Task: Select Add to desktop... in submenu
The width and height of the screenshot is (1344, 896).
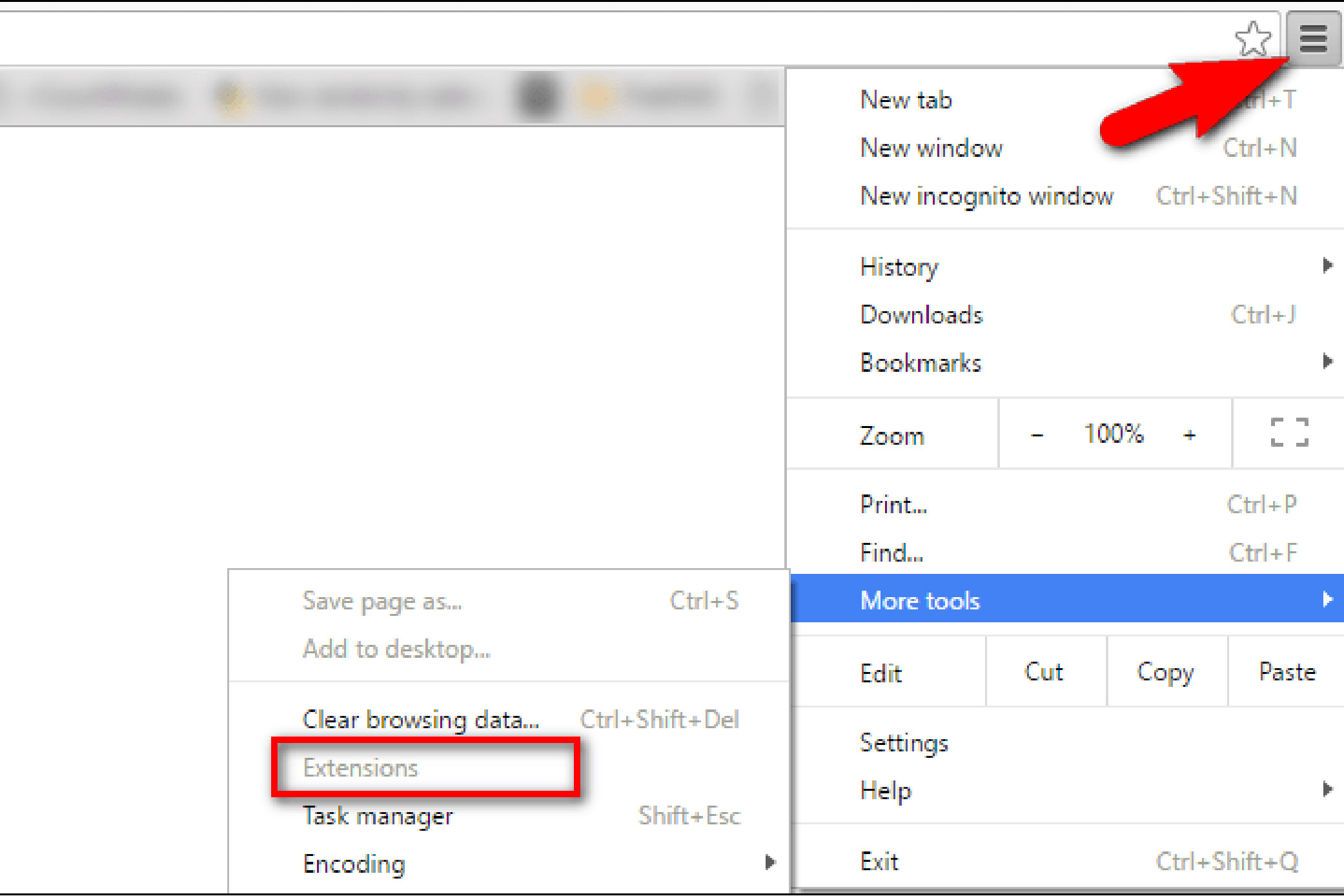Action: click(x=509, y=649)
